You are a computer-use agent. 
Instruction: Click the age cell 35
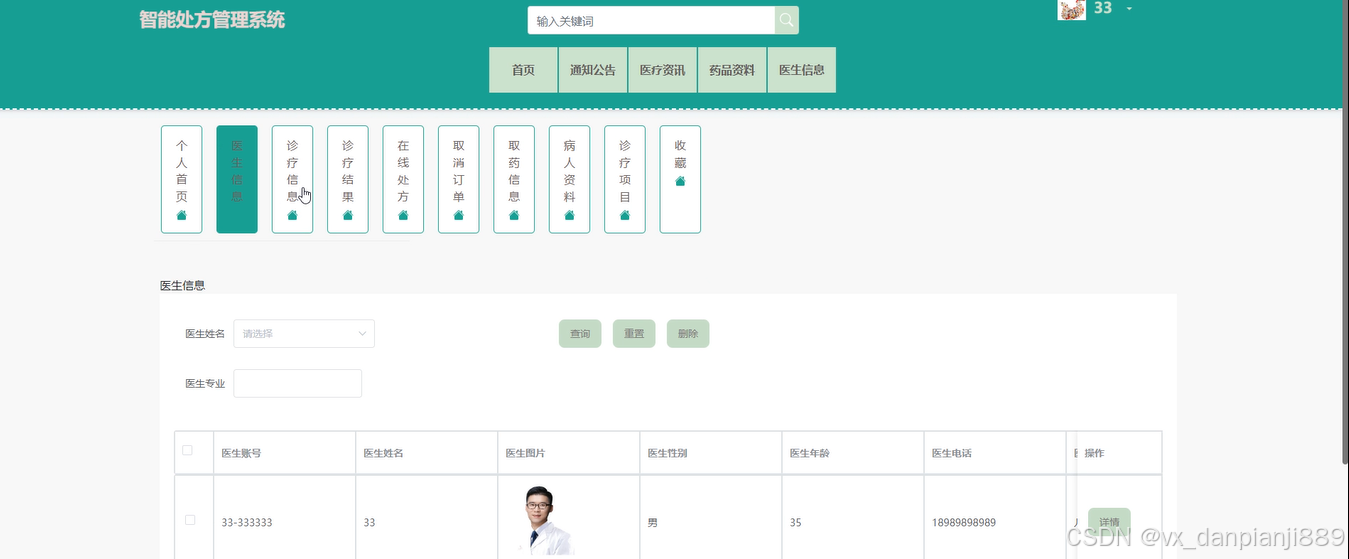click(x=796, y=523)
